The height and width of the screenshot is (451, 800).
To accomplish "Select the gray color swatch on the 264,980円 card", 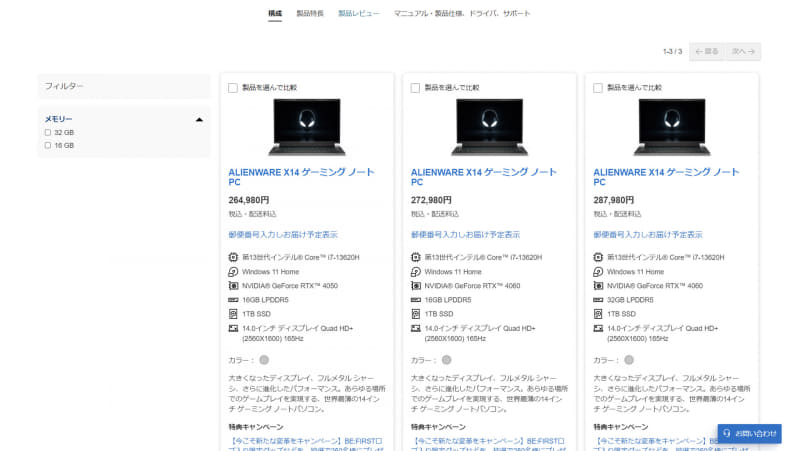I will click(264, 360).
